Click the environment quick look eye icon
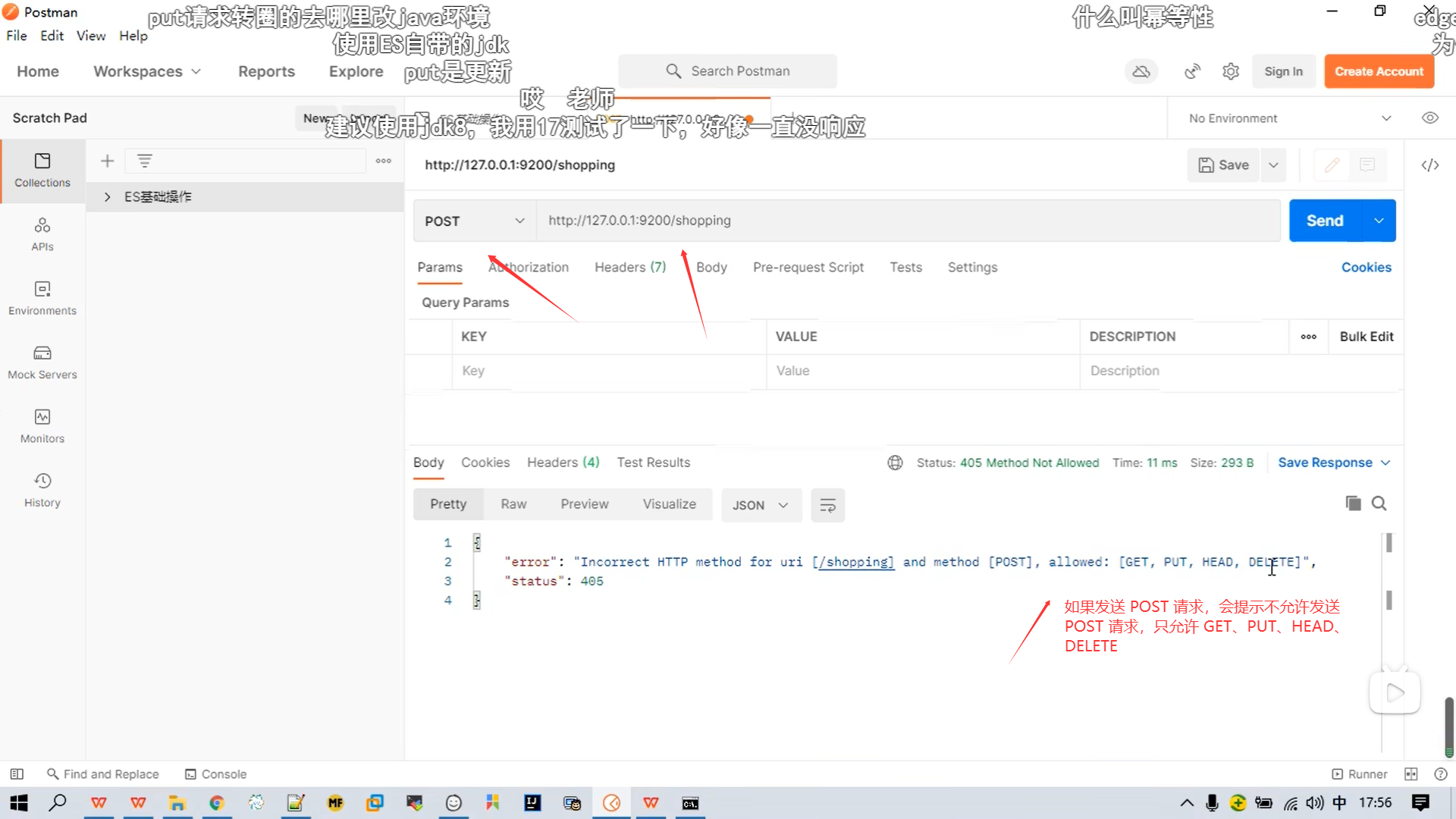 pos(1429,118)
